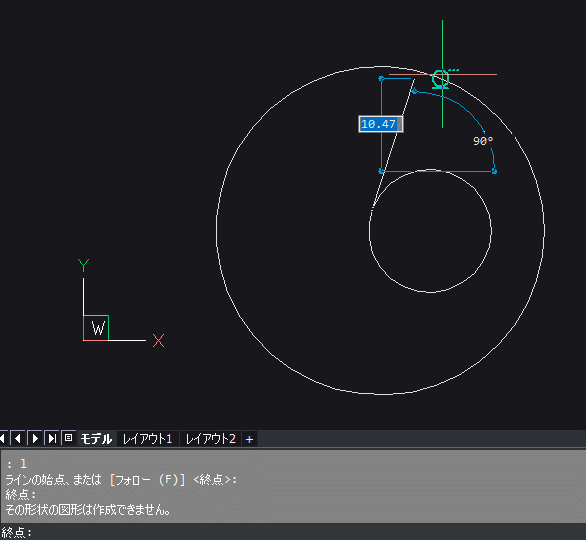Viewport: 586px width, 540px height.
Task: Go to the last layout tab arrow
Action: 52,438
